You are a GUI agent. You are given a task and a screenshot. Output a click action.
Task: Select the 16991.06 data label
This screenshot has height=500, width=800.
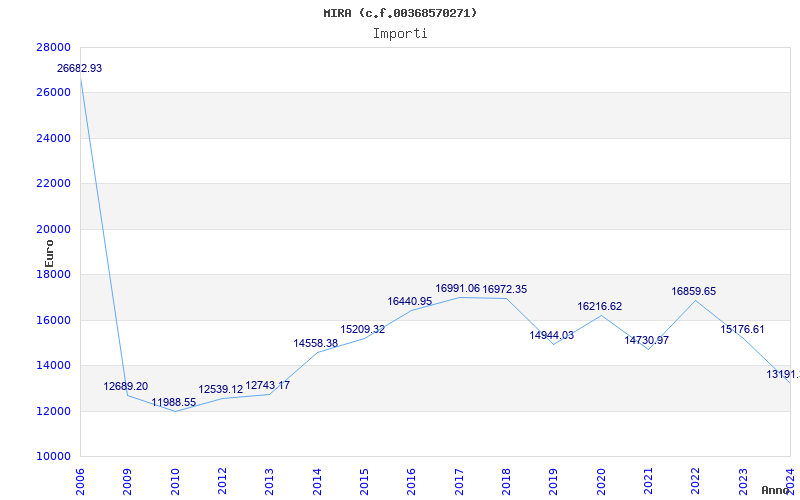pos(457,288)
